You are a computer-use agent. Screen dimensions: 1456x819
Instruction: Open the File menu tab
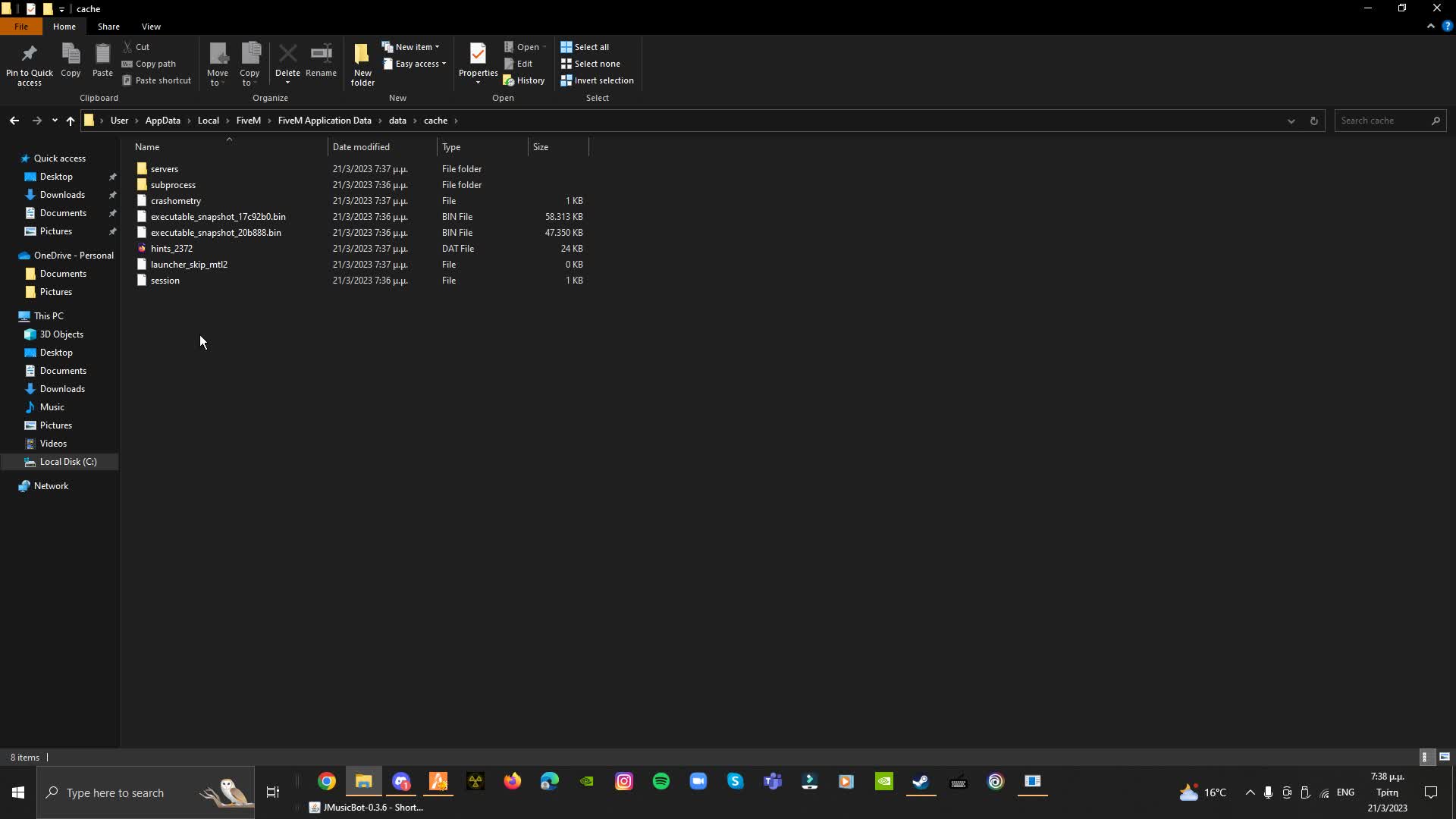click(21, 27)
